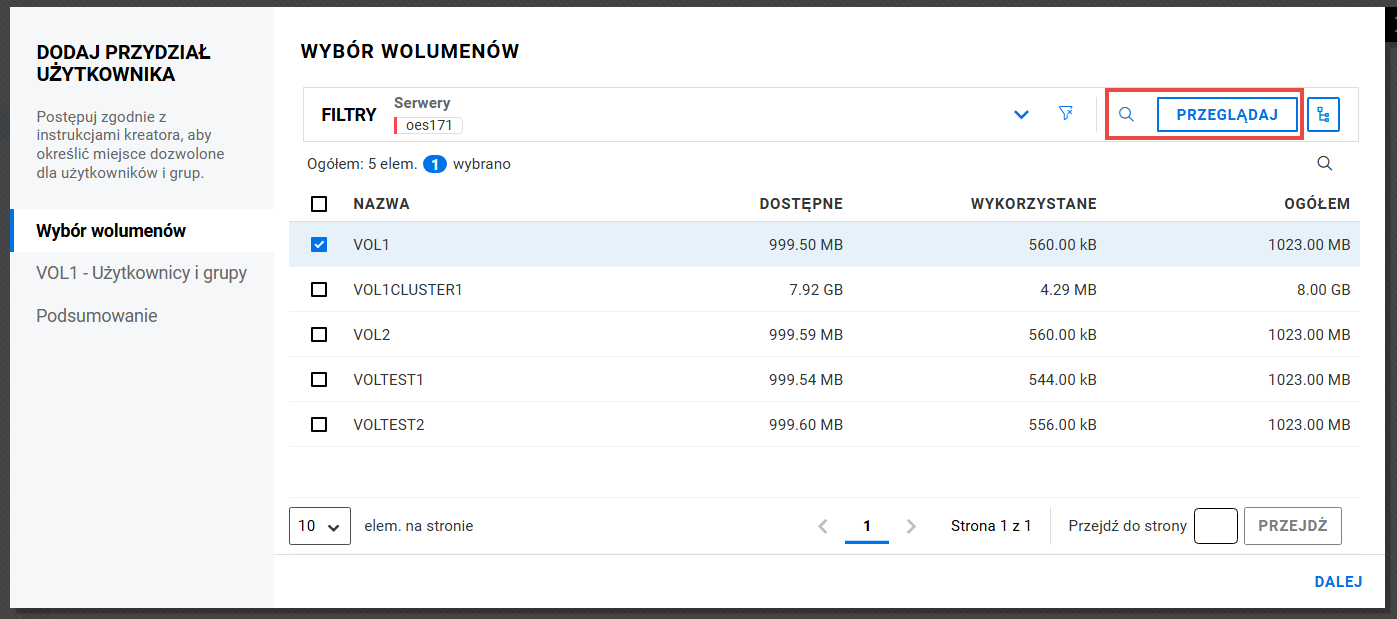1397x619 pixels.
Task: Go to previous page arrow
Action: (x=823, y=526)
